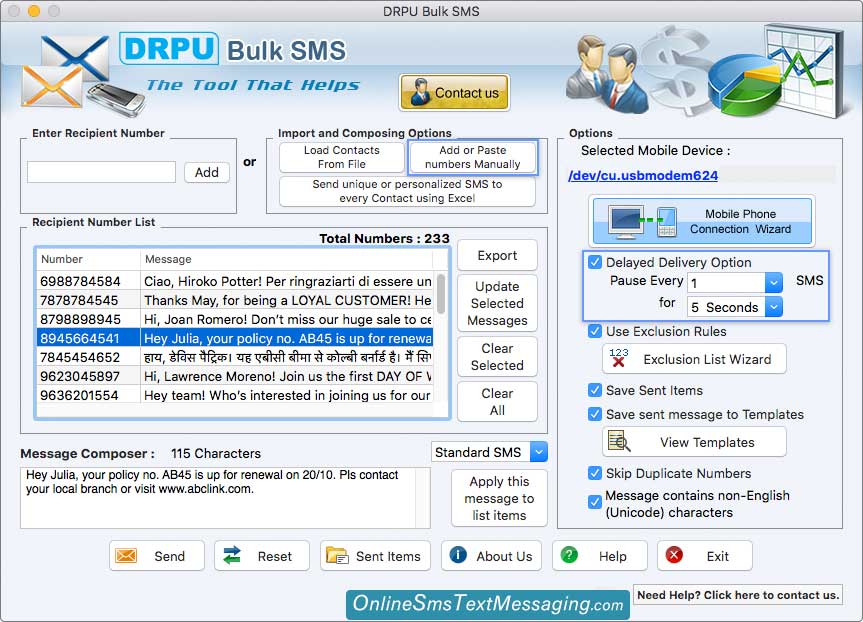Click the View Templates magnifier icon
Image resolution: width=863 pixels, height=622 pixels.
click(x=619, y=441)
